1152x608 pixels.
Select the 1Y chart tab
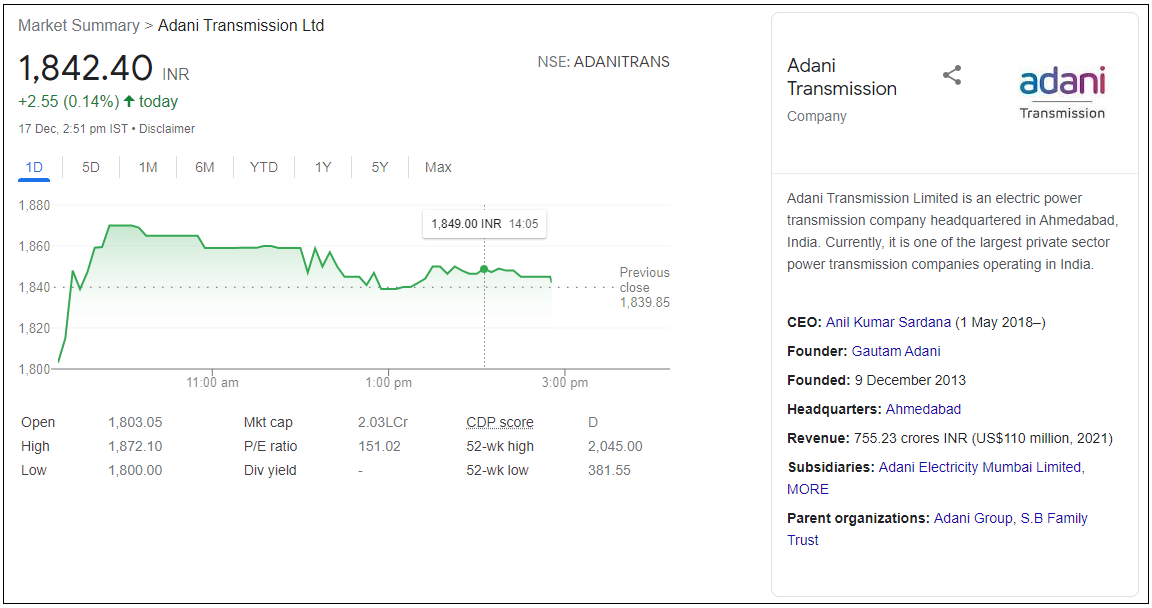(x=323, y=167)
